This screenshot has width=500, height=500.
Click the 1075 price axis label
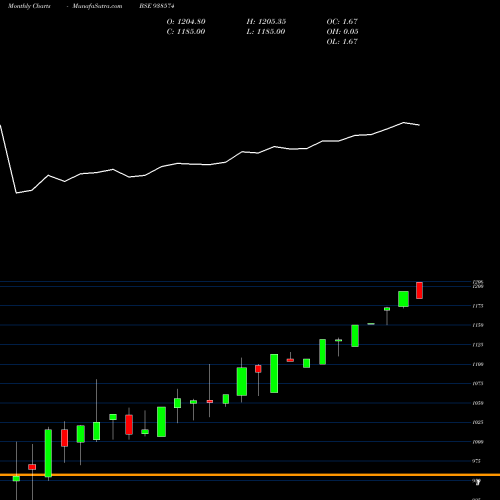(478, 384)
